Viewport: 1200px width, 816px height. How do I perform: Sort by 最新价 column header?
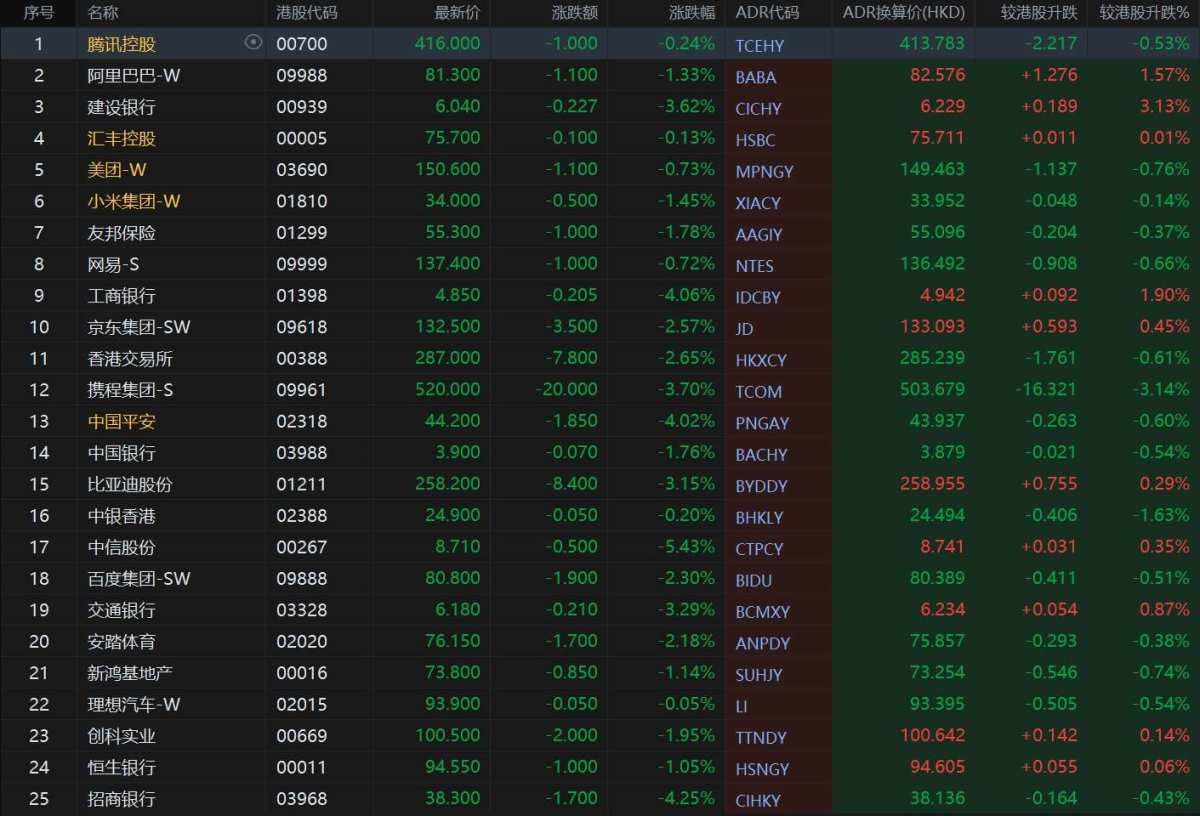pos(457,13)
